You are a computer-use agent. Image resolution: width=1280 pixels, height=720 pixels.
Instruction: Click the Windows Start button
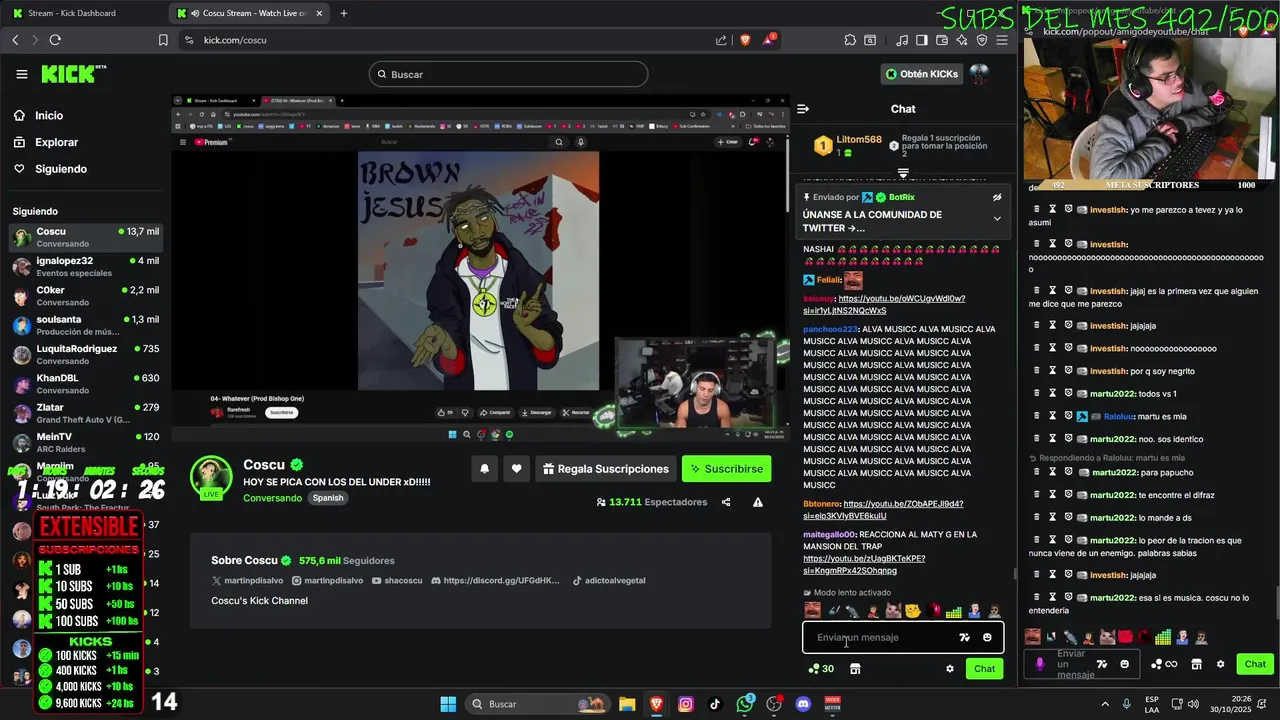pos(448,704)
